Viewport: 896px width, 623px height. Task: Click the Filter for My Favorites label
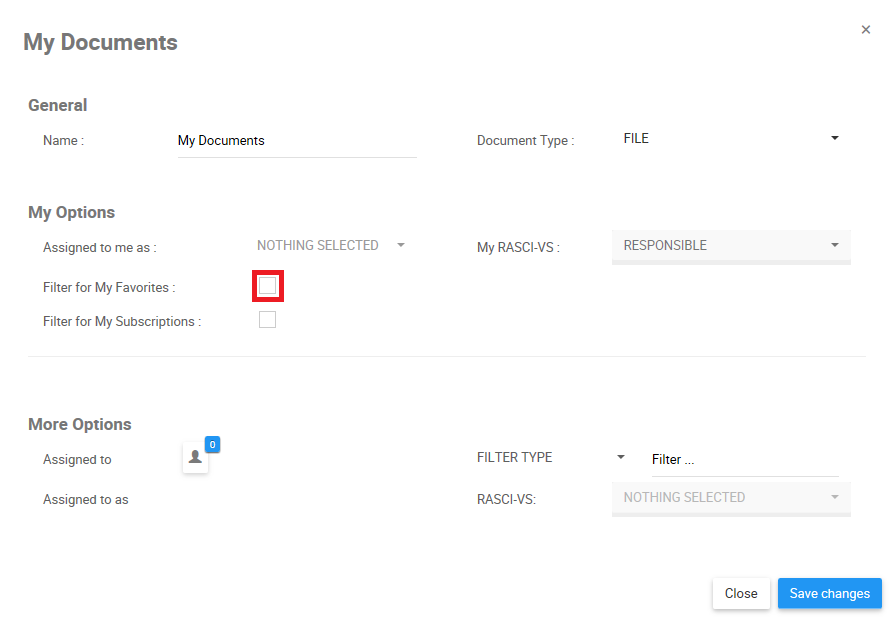109,288
